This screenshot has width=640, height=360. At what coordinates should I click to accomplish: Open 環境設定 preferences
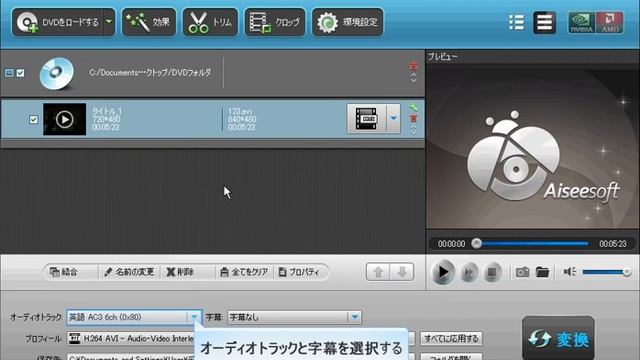(347, 22)
